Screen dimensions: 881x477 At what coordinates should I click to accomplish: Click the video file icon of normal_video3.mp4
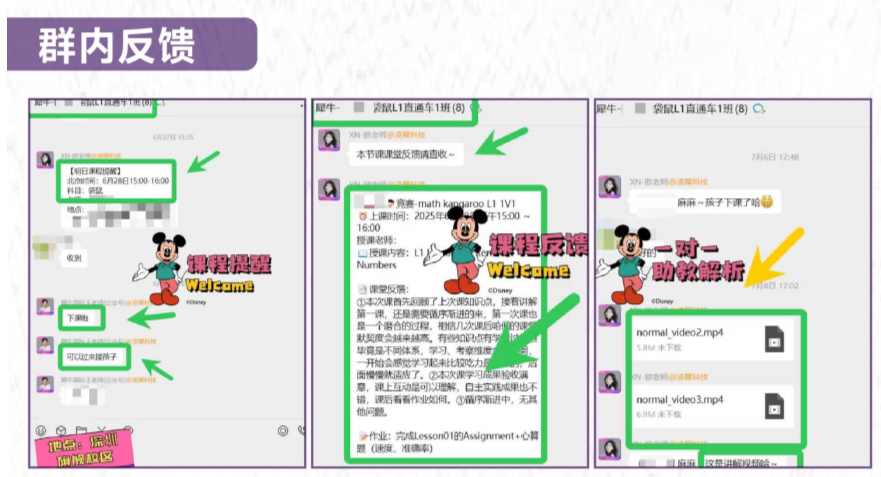point(774,406)
